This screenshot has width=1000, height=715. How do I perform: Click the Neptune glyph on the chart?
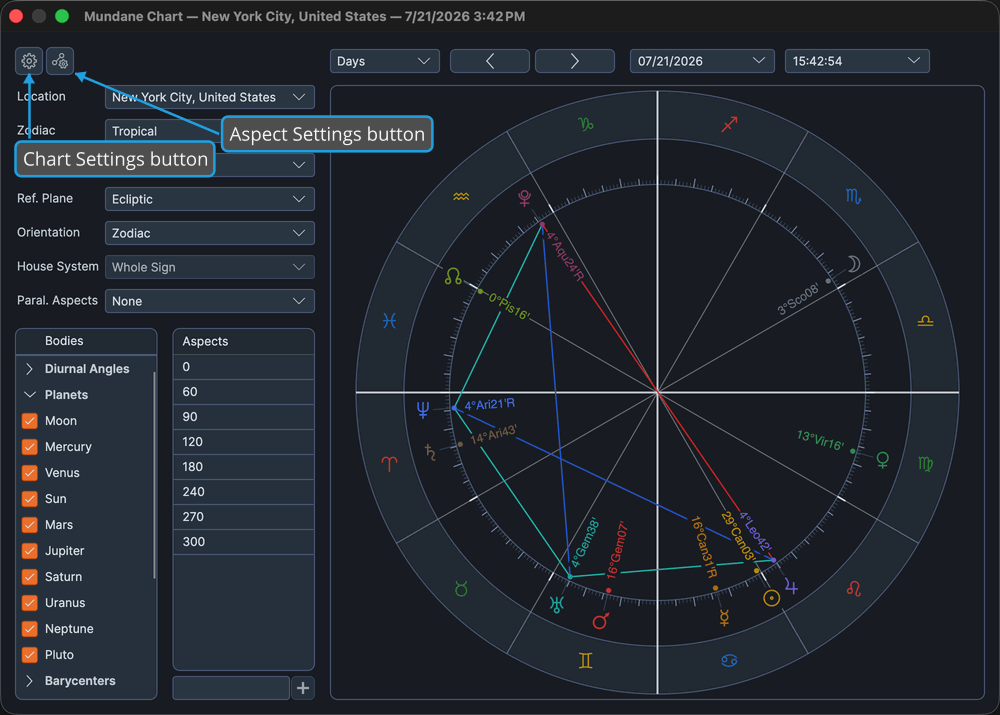click(x=422, y=409)
